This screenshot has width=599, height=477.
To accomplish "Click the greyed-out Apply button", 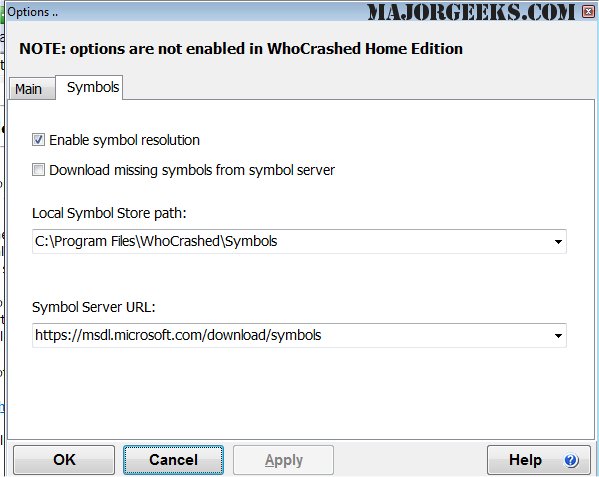I will pyautogui.click(x=283, y=460).
